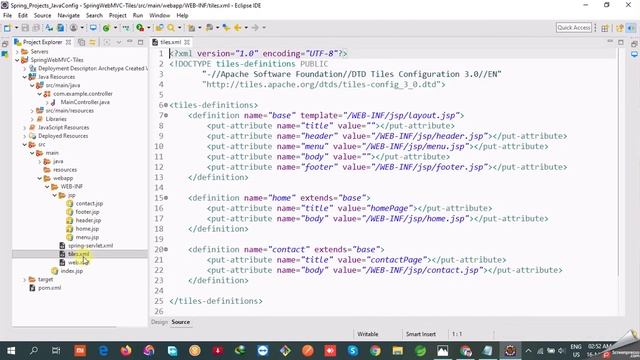Select contact.jsp in Project Explorer
Screen dimensions: 640x360
coord(89,203)
